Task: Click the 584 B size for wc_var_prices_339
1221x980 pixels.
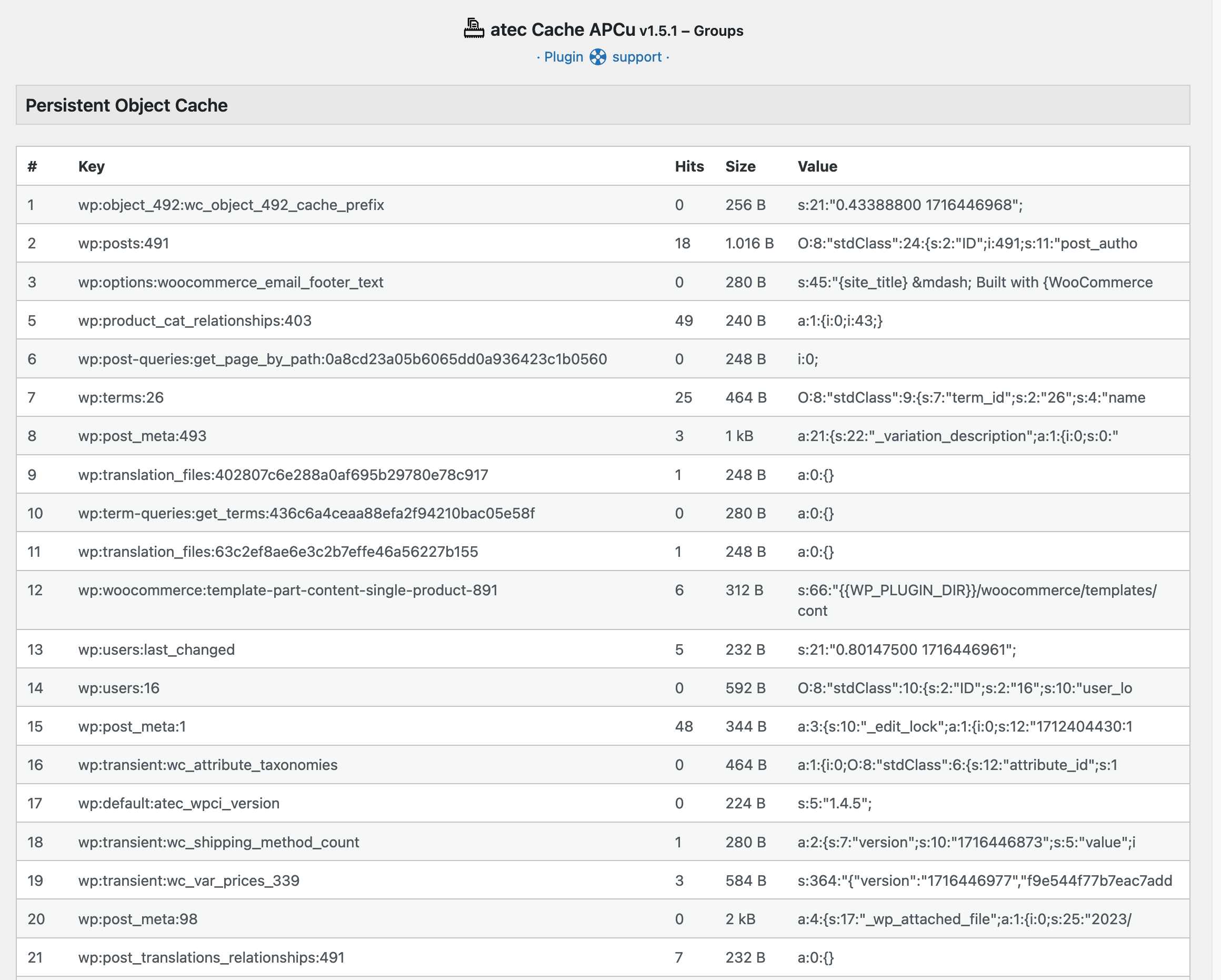Action: pos(746,881)
